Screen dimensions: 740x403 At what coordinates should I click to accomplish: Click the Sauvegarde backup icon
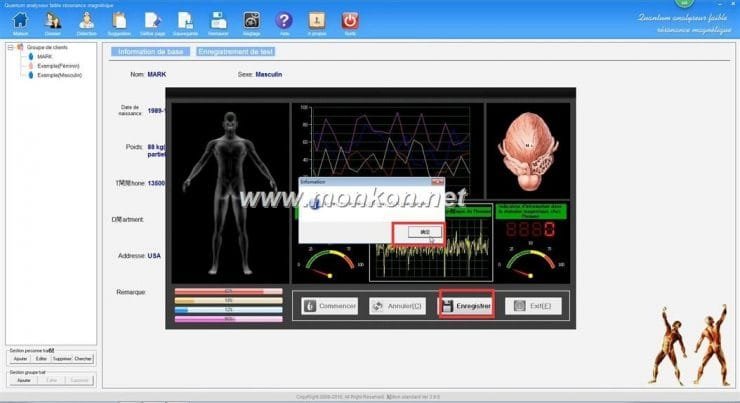[185, 21]
